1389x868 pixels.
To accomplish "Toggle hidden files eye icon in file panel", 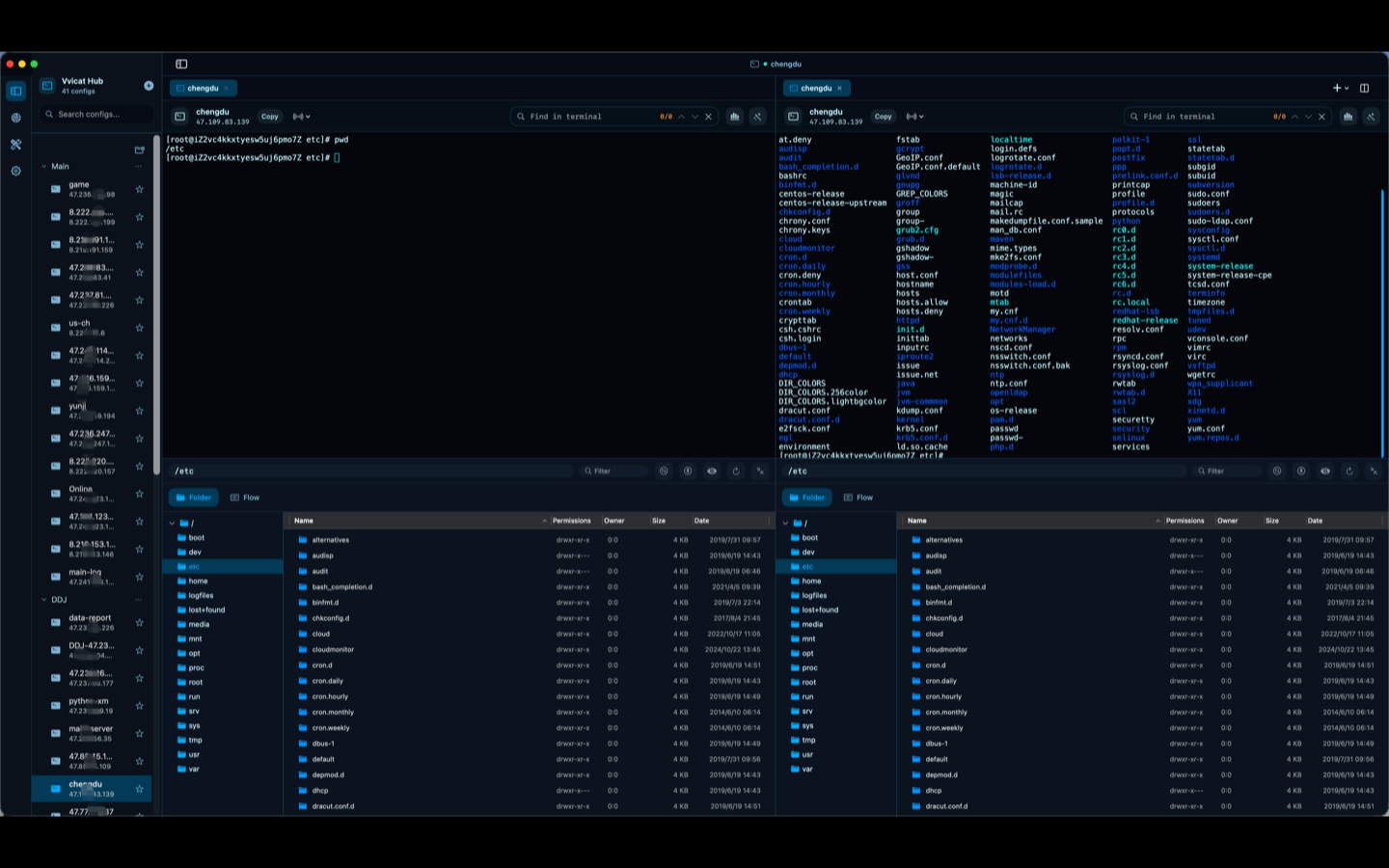I will point(713,471).
